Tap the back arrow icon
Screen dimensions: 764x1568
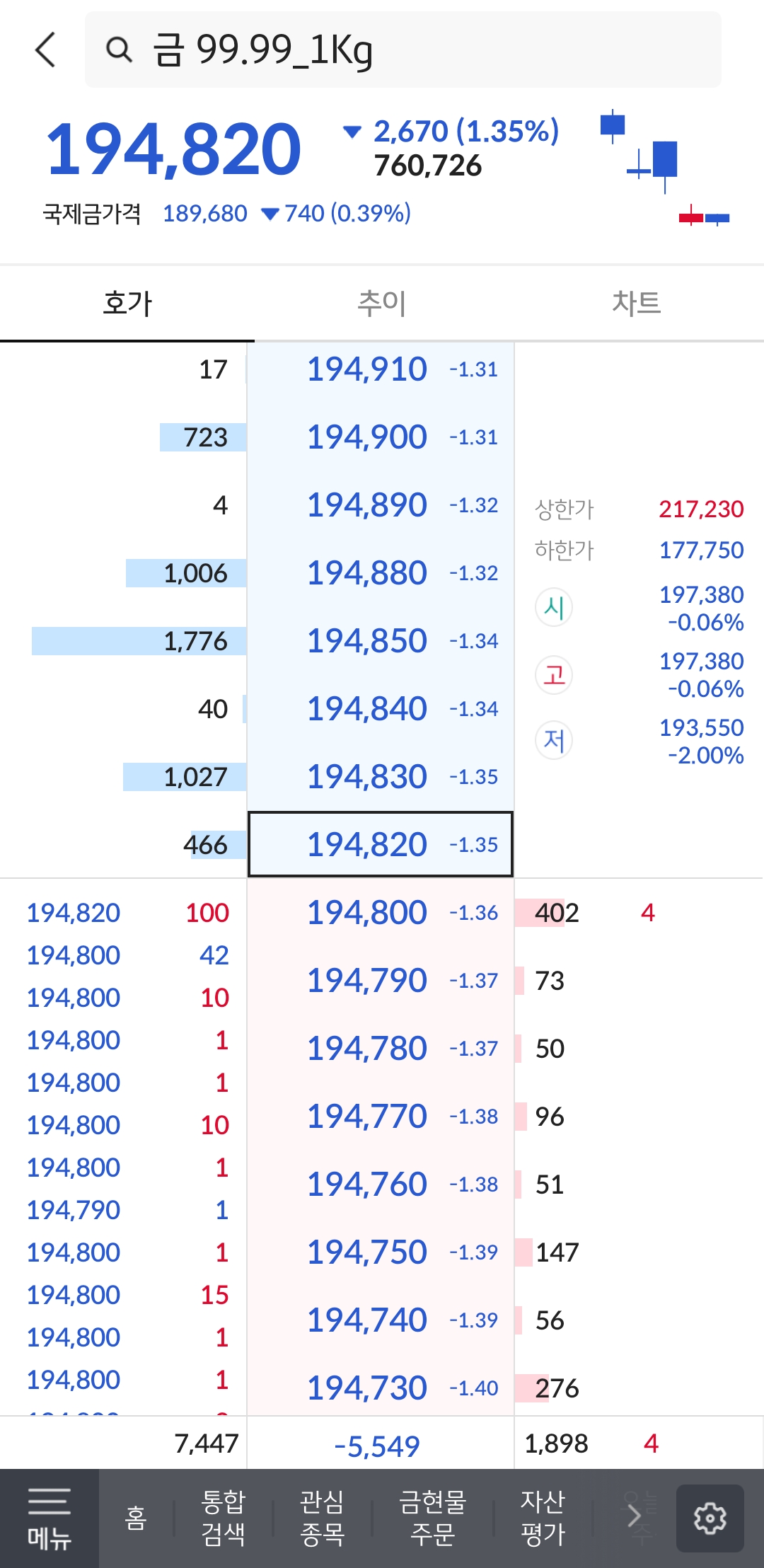click(x=45, y=50)
